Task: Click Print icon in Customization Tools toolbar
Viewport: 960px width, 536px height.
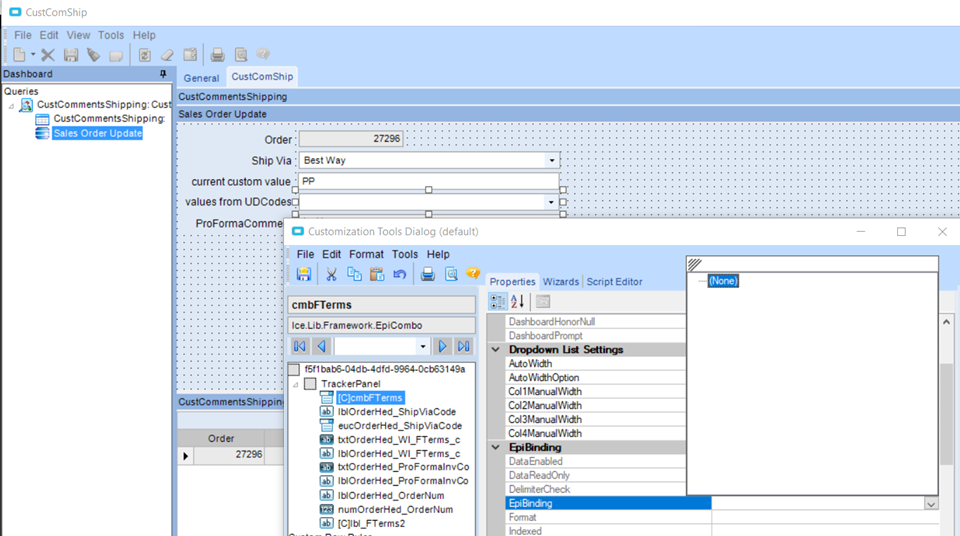Action: click(x=428, y=274)
